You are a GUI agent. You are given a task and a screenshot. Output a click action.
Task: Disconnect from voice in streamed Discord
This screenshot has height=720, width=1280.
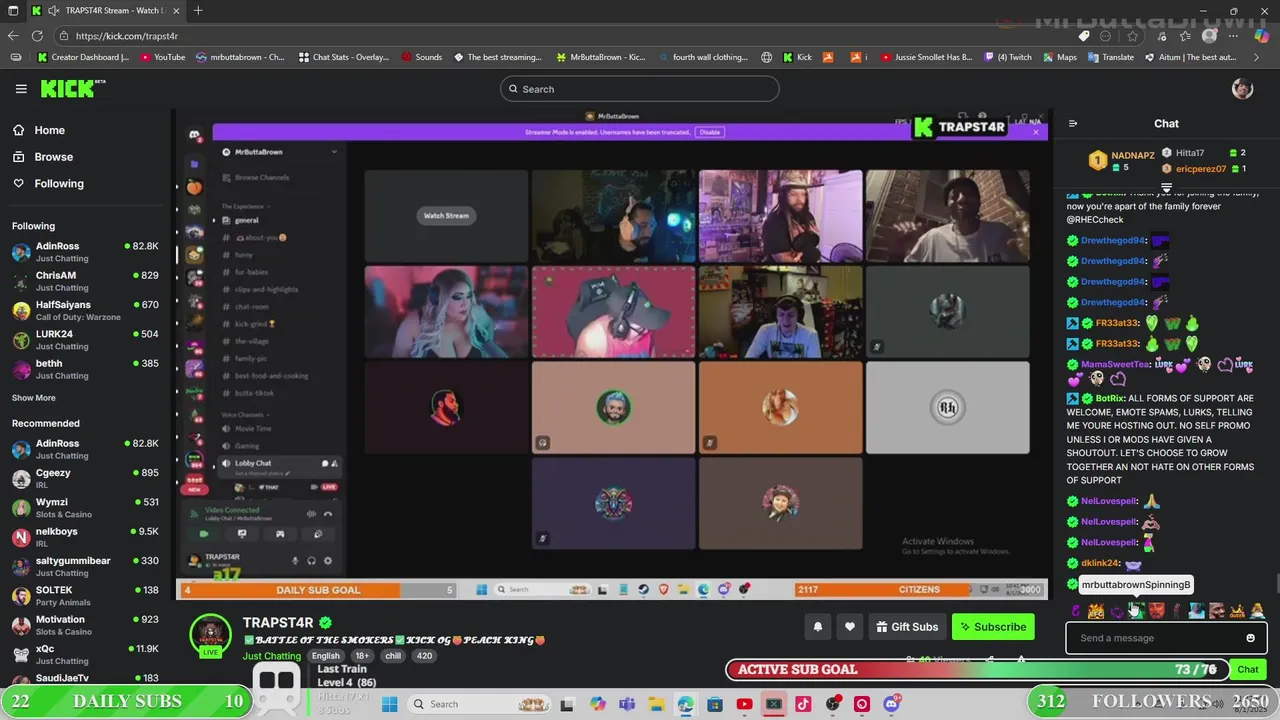(328, 513)
